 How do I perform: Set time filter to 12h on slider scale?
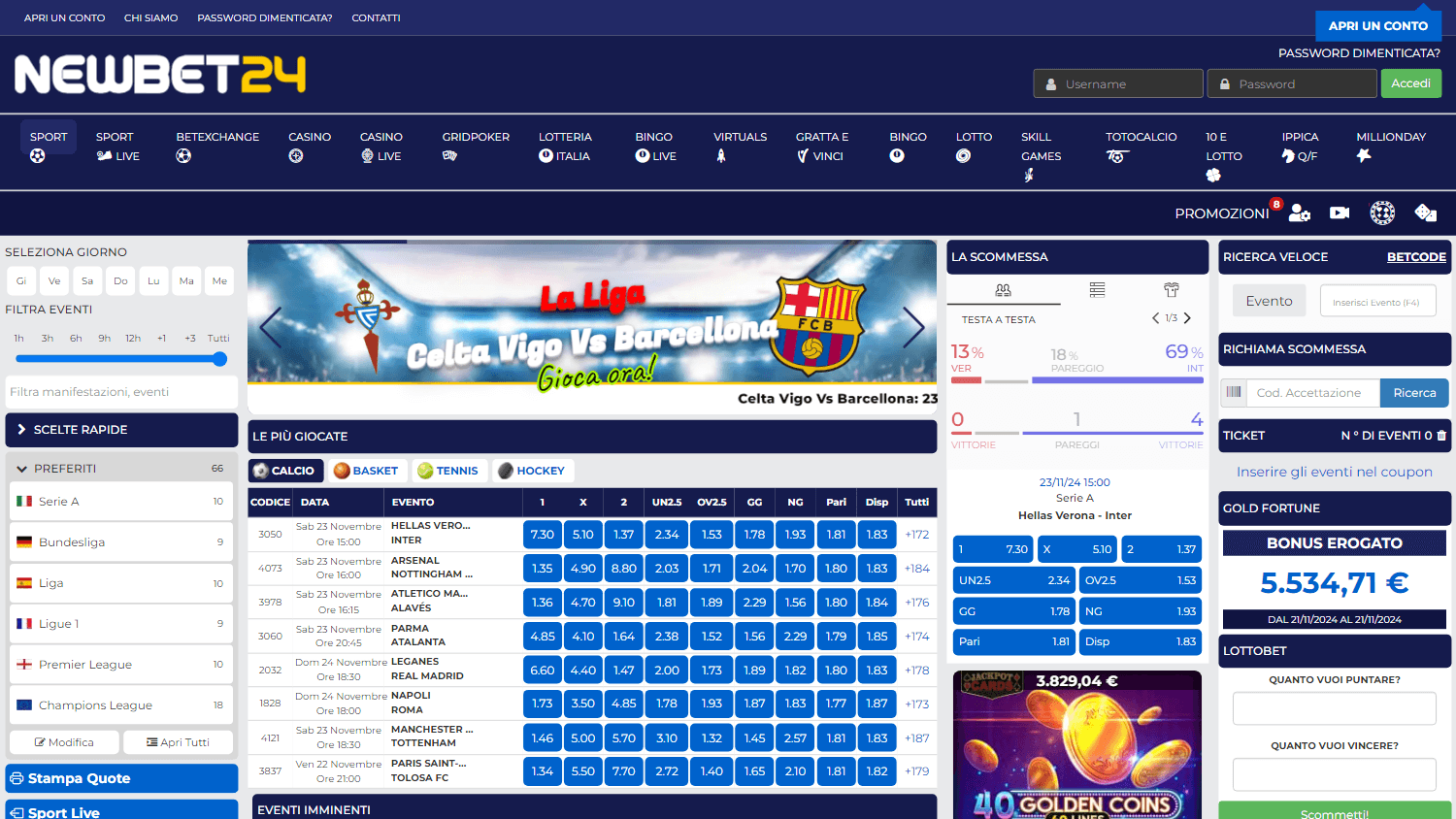(x=133, y=339)
